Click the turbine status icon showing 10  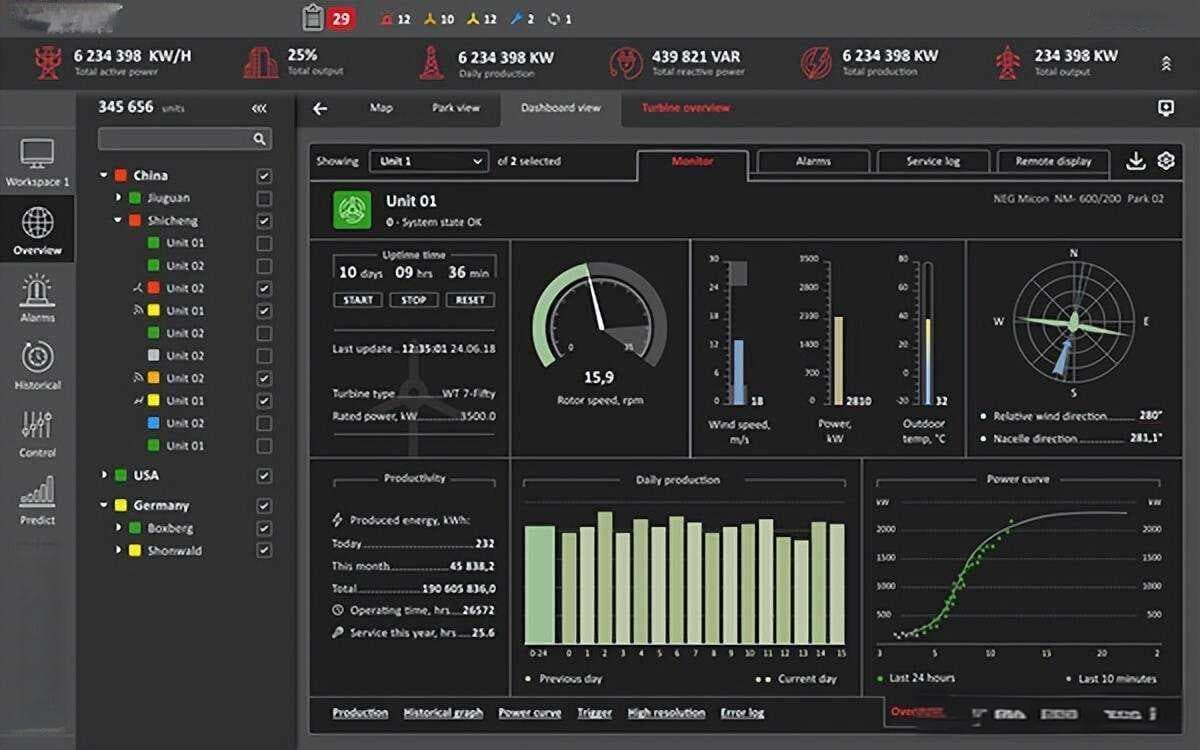(x=431, y=19)
